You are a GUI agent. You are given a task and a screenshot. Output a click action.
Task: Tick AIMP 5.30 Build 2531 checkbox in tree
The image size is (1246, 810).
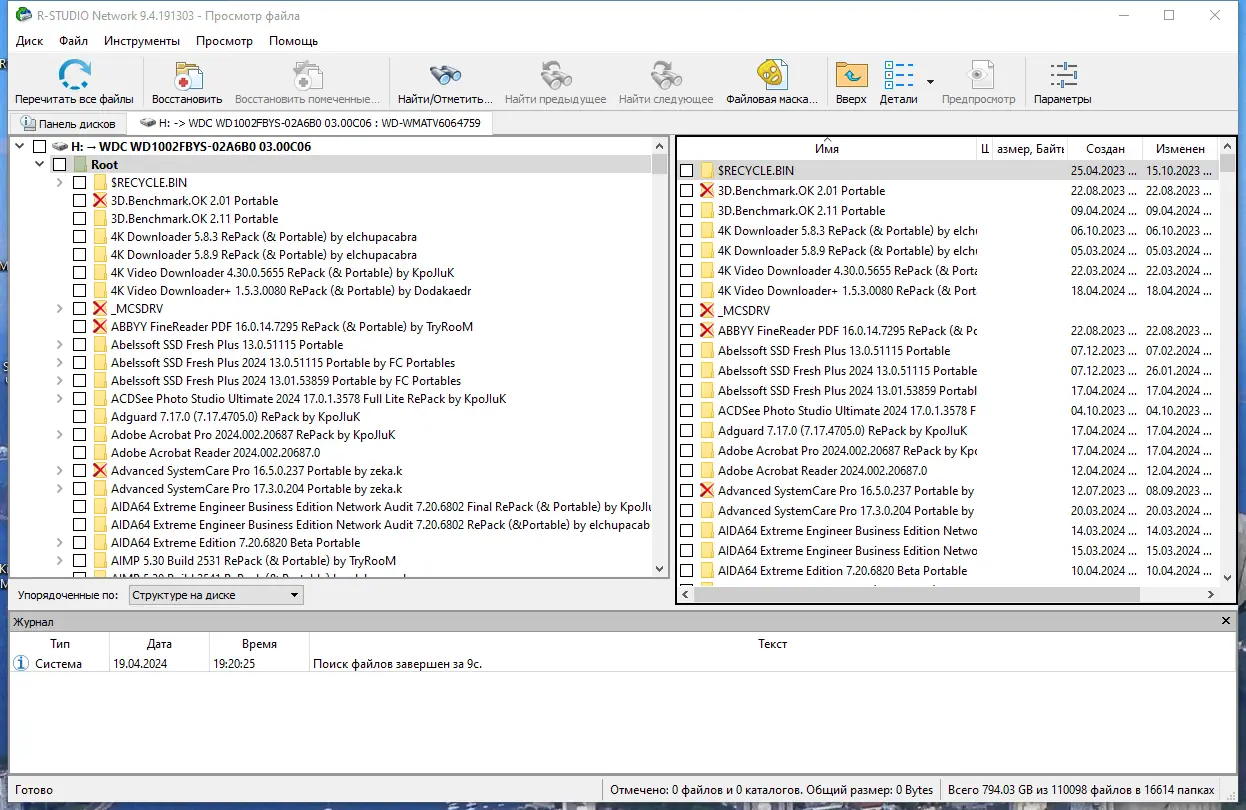[79, 561]
